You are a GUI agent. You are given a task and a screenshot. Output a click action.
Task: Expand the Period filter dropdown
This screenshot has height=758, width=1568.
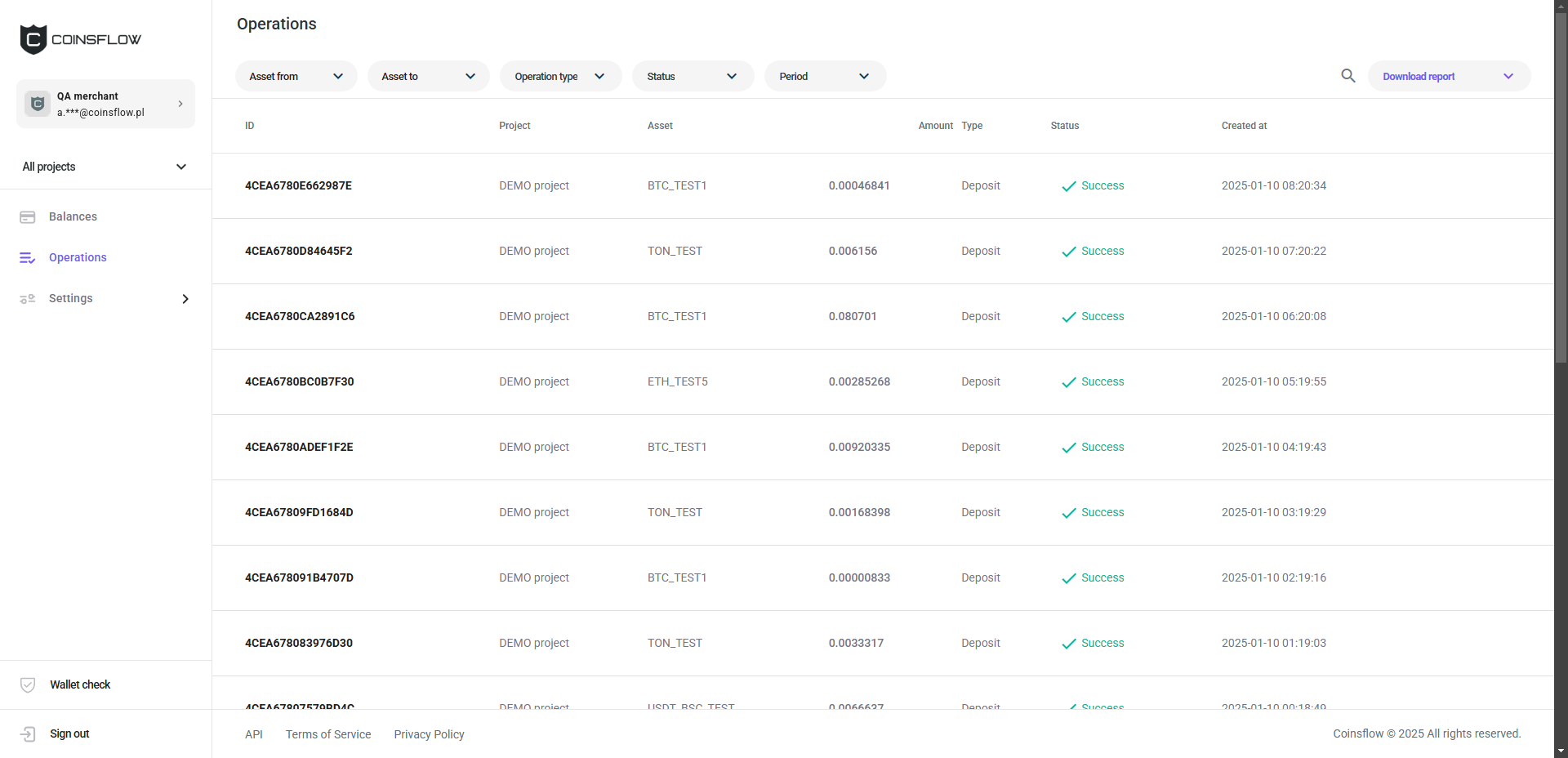point(825,76)
